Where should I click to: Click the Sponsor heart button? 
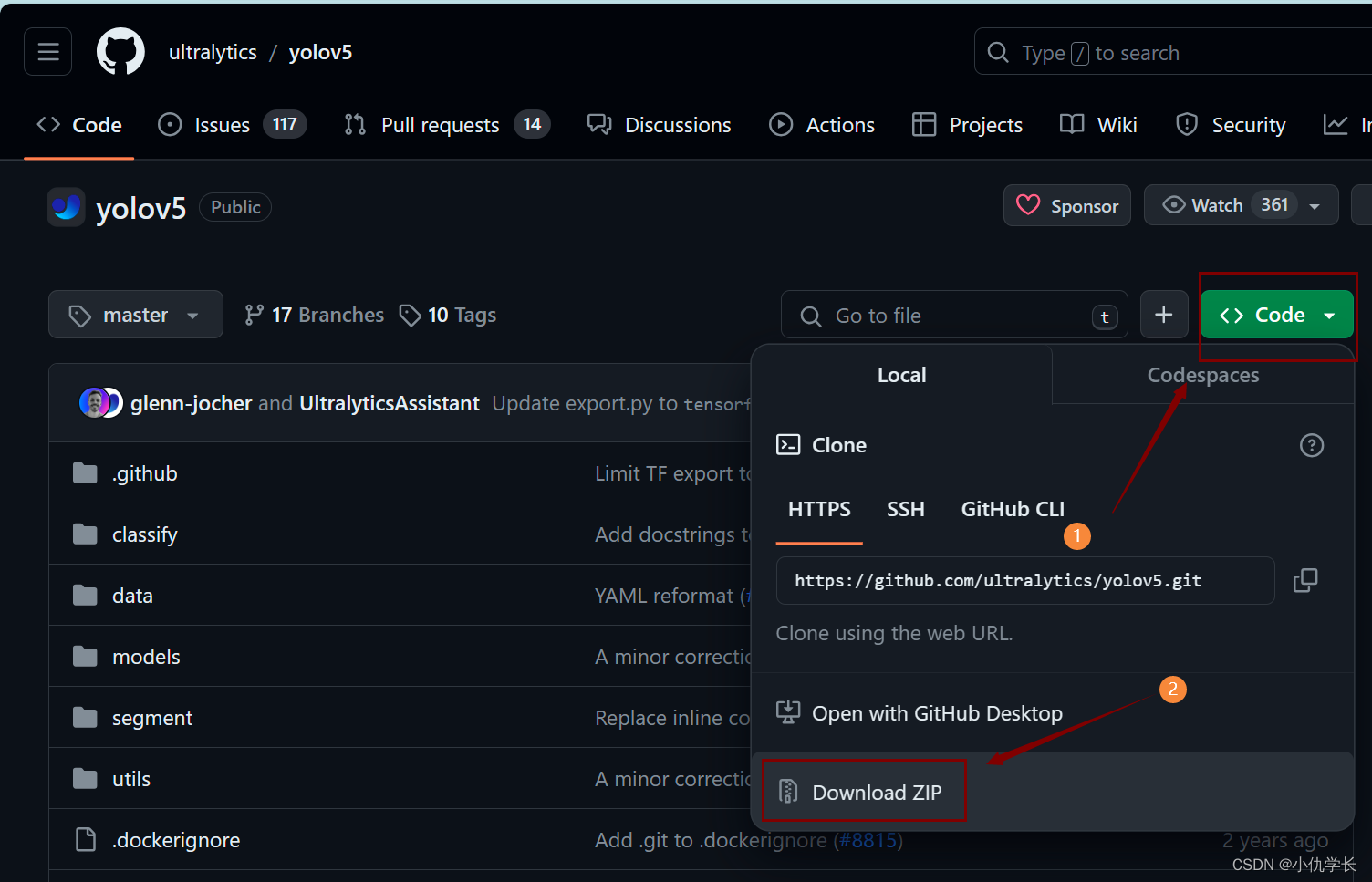1067,205
